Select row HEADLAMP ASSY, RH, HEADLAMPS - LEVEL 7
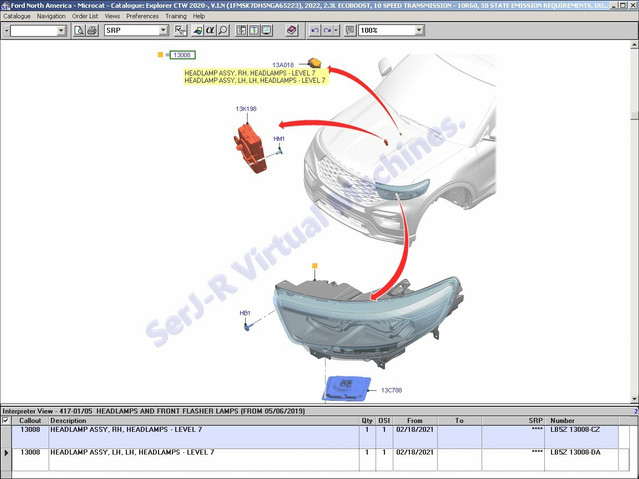Viewport: 639px width, 479px height. click(x=315, y=437)
